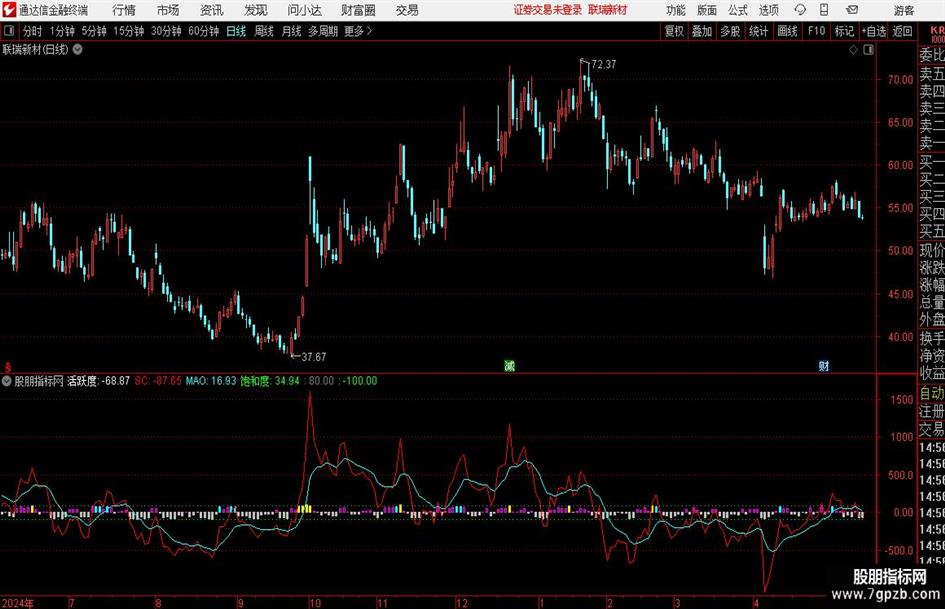Viewport: 945px width, 609px height.
Task: Switch to the 分时 chart period
Action: point(32,31)
